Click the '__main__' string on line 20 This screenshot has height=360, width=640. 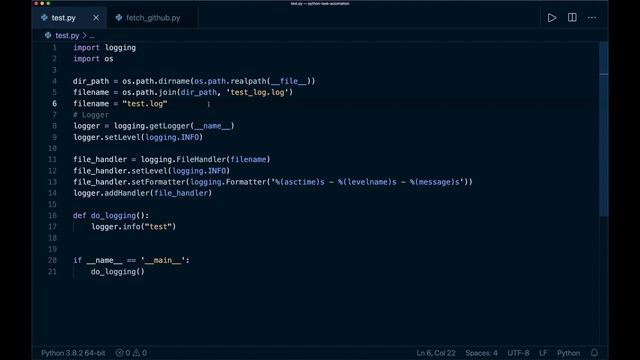[x=163, y=260]
